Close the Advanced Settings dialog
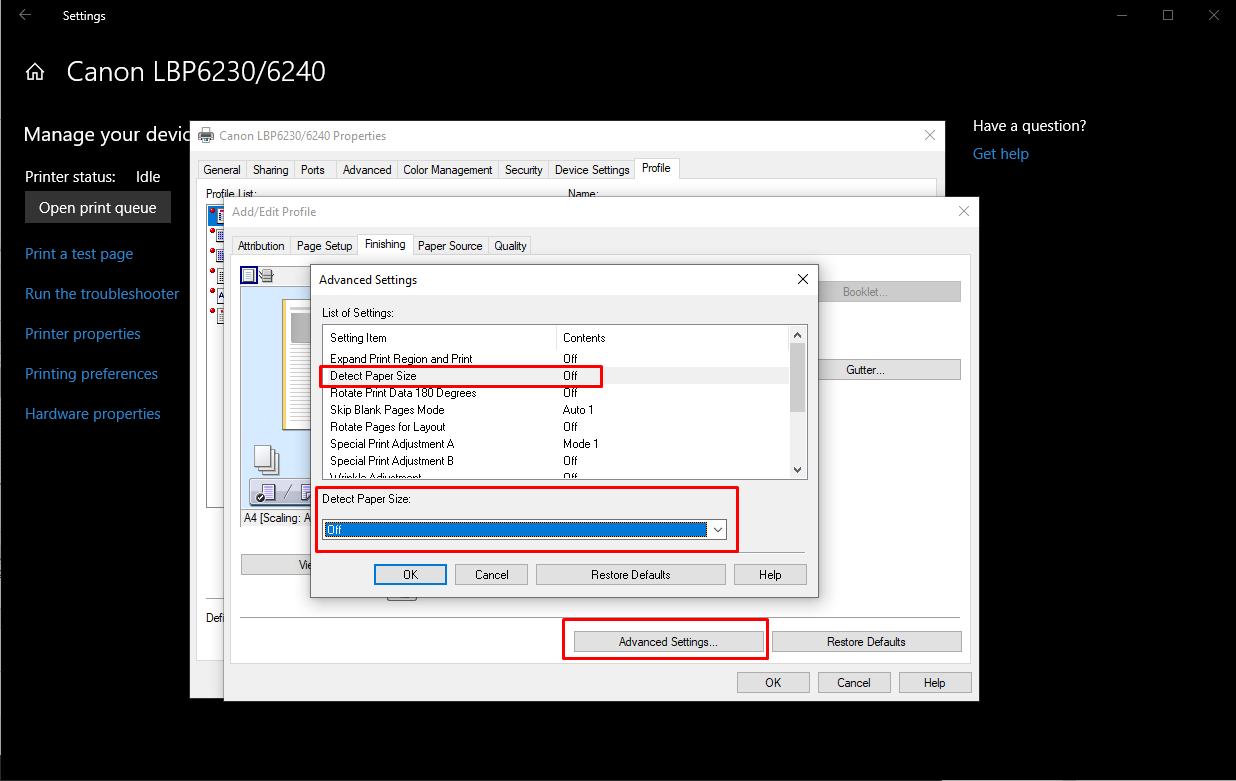 tap(802, 280)
